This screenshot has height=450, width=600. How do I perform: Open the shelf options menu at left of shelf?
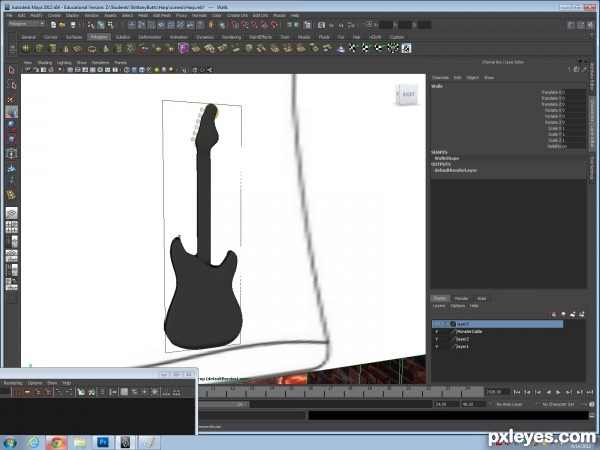tap(13, 49)
